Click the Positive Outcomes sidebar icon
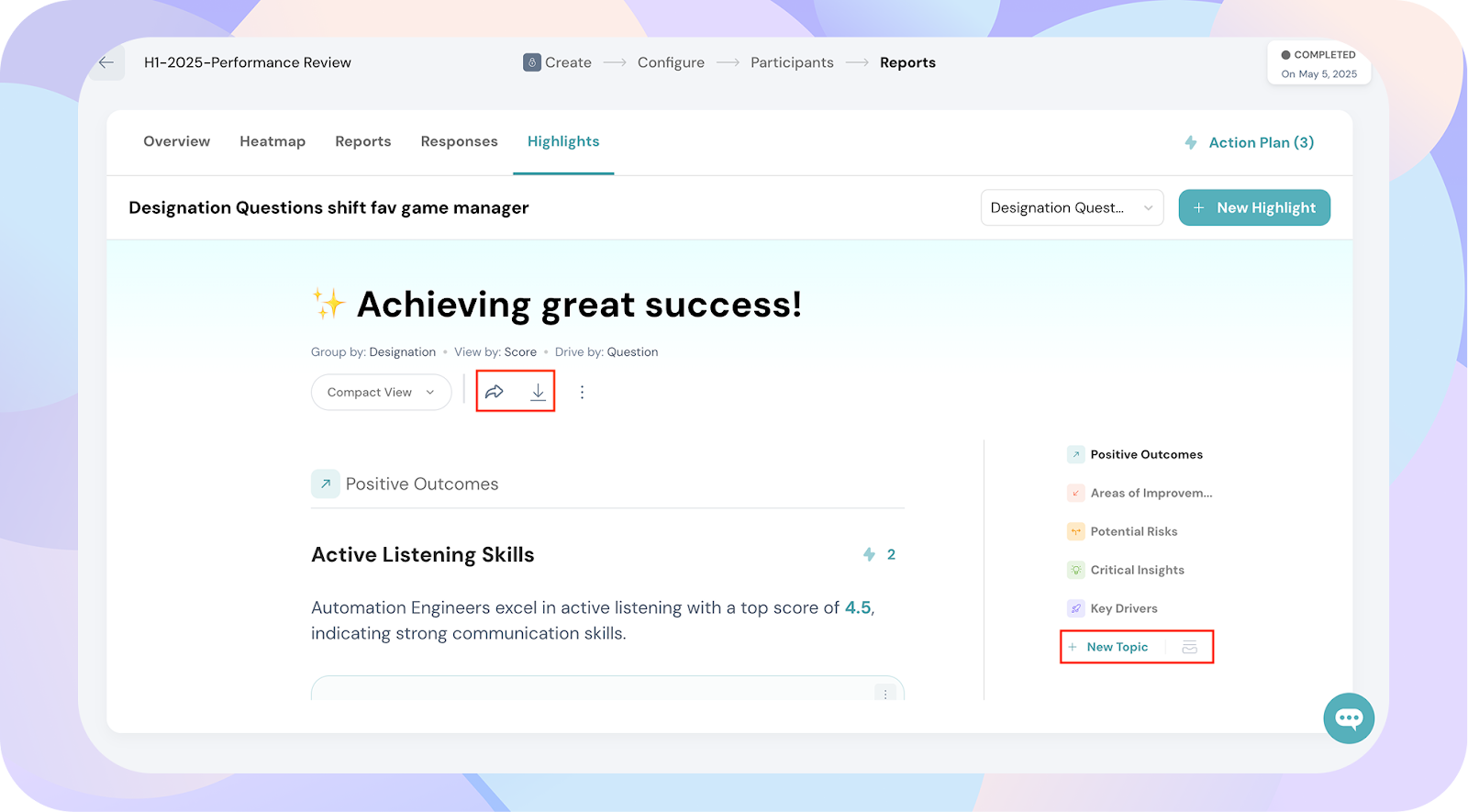This screenshot has width=1468, height=812. click(x=1076, y=454)
